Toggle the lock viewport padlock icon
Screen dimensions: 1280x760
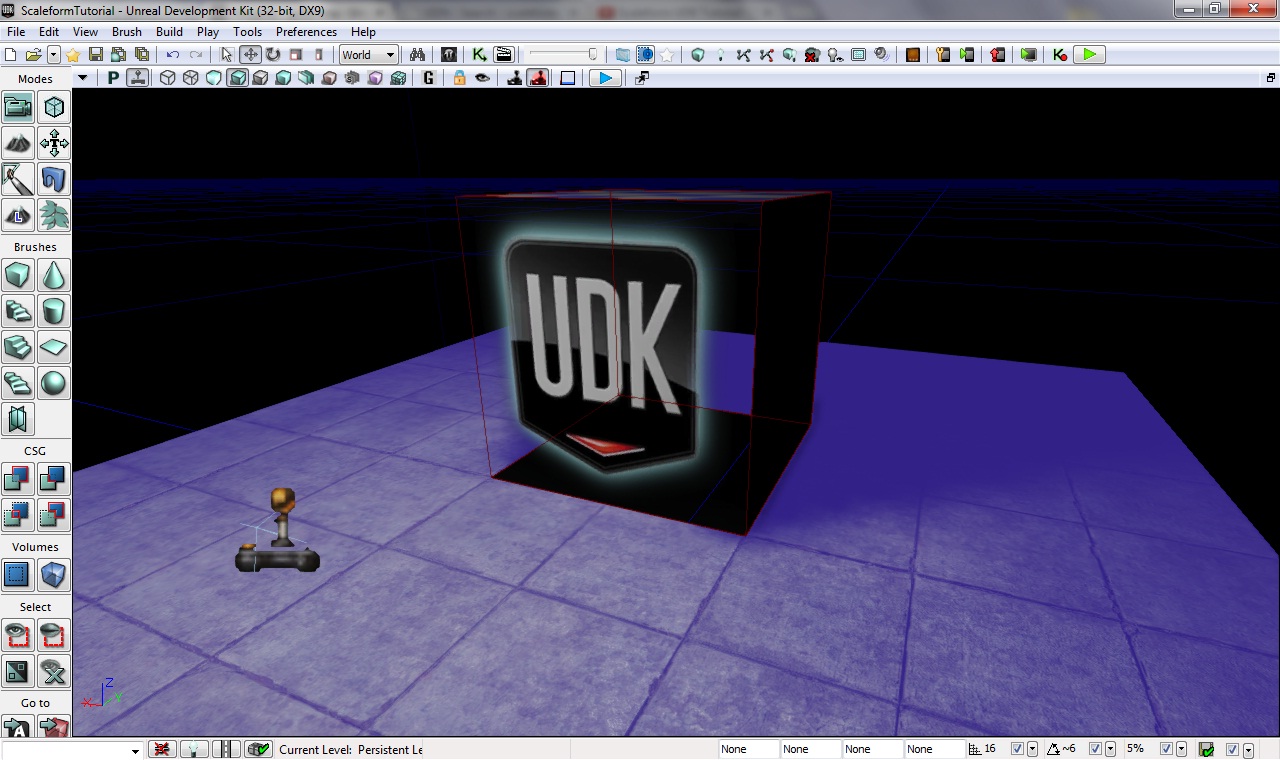[459, 78]
